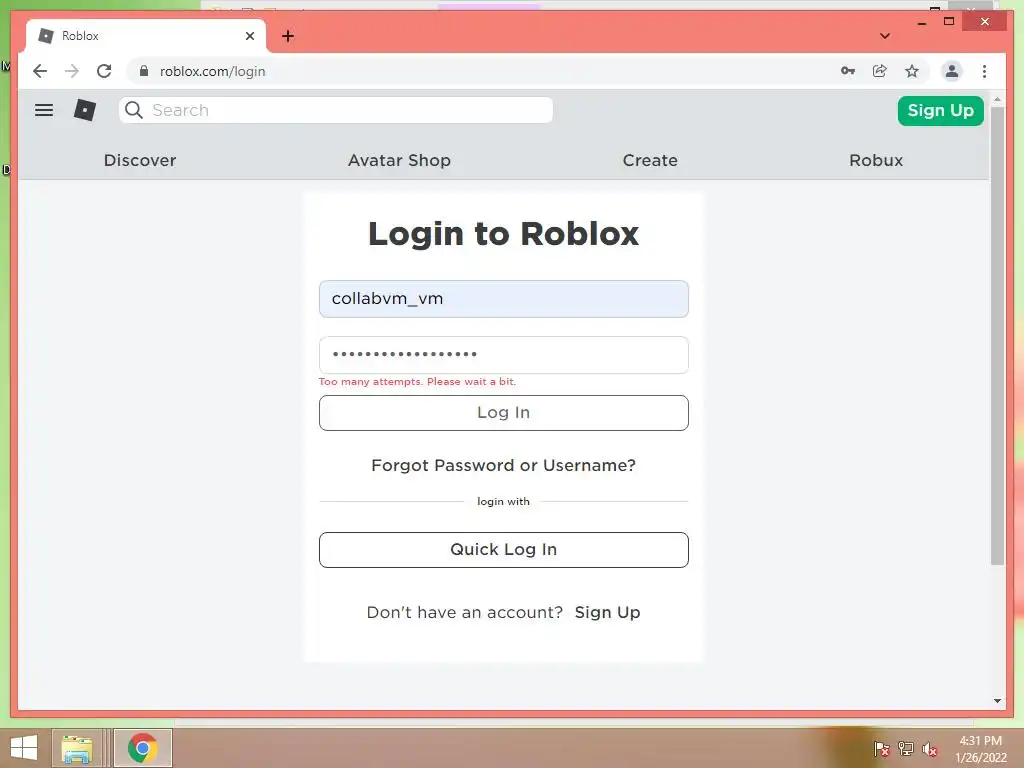Click the 'Too many attempts' error text

tap(417, 381)
